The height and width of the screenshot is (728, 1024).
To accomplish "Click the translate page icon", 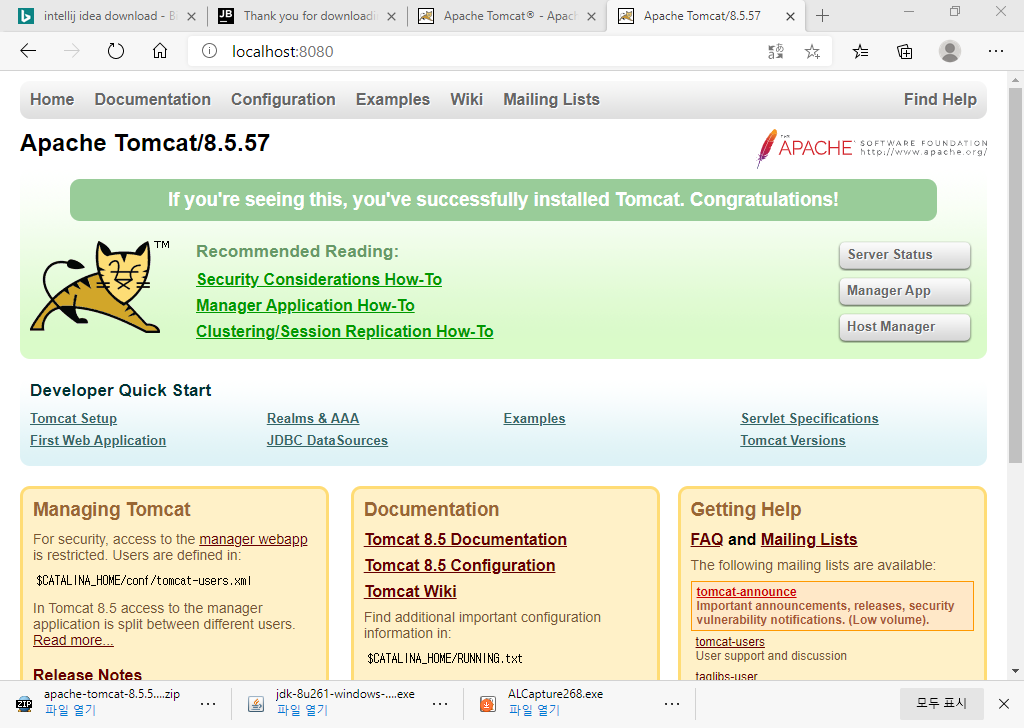I will [x=775, y=52].
